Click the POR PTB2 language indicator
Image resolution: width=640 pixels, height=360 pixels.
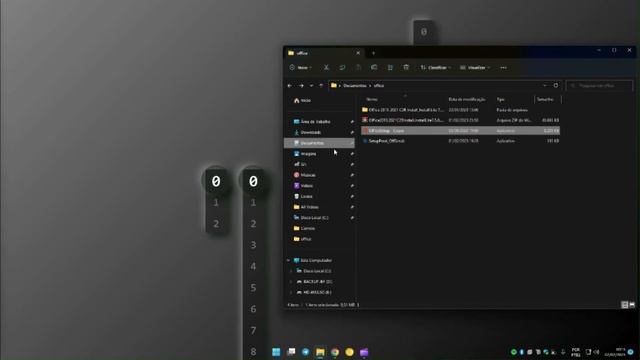point(576,352)
